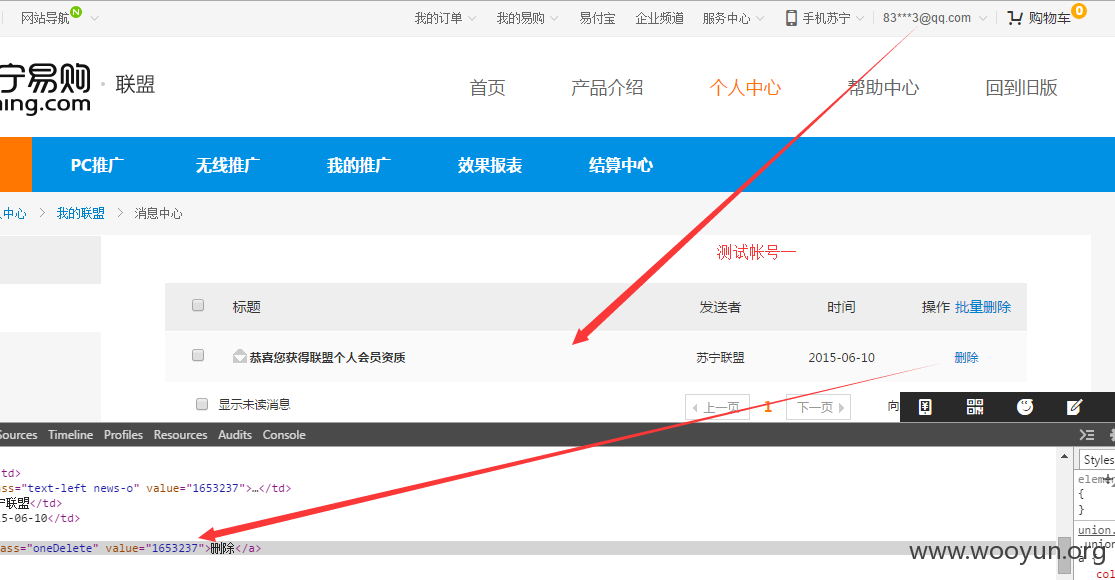The width and height of the screenshot is (1115, 580).
Task: Select the 结算中心 tab
Action: pyautogui.click(x=621, y=165)
